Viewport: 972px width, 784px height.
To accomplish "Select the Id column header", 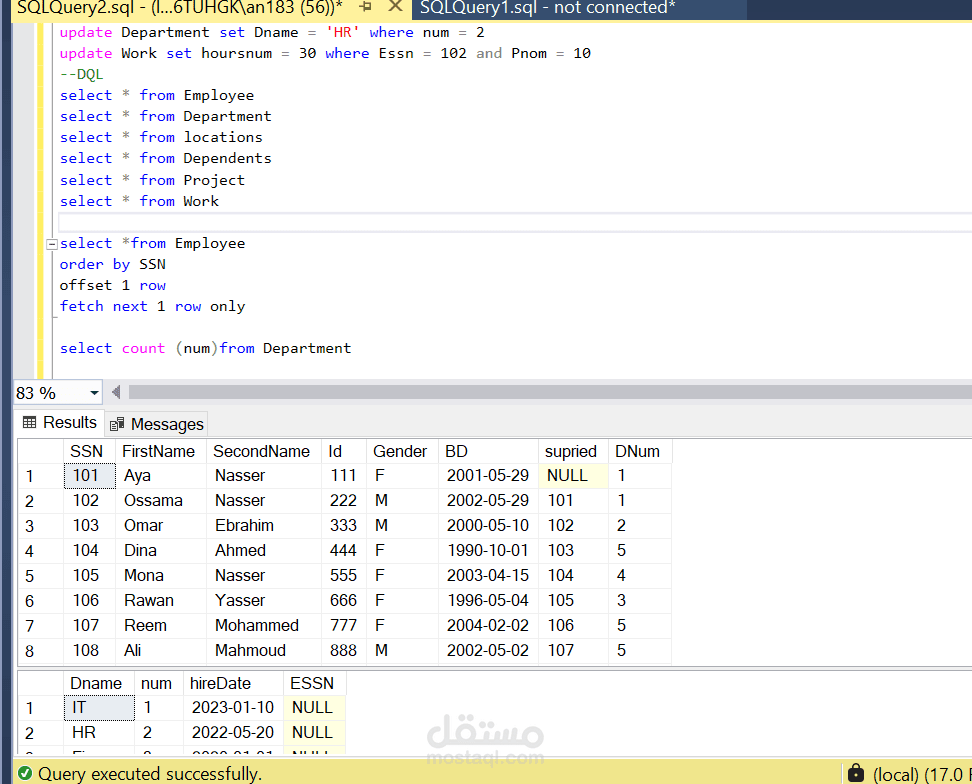I will coord(344,451).
